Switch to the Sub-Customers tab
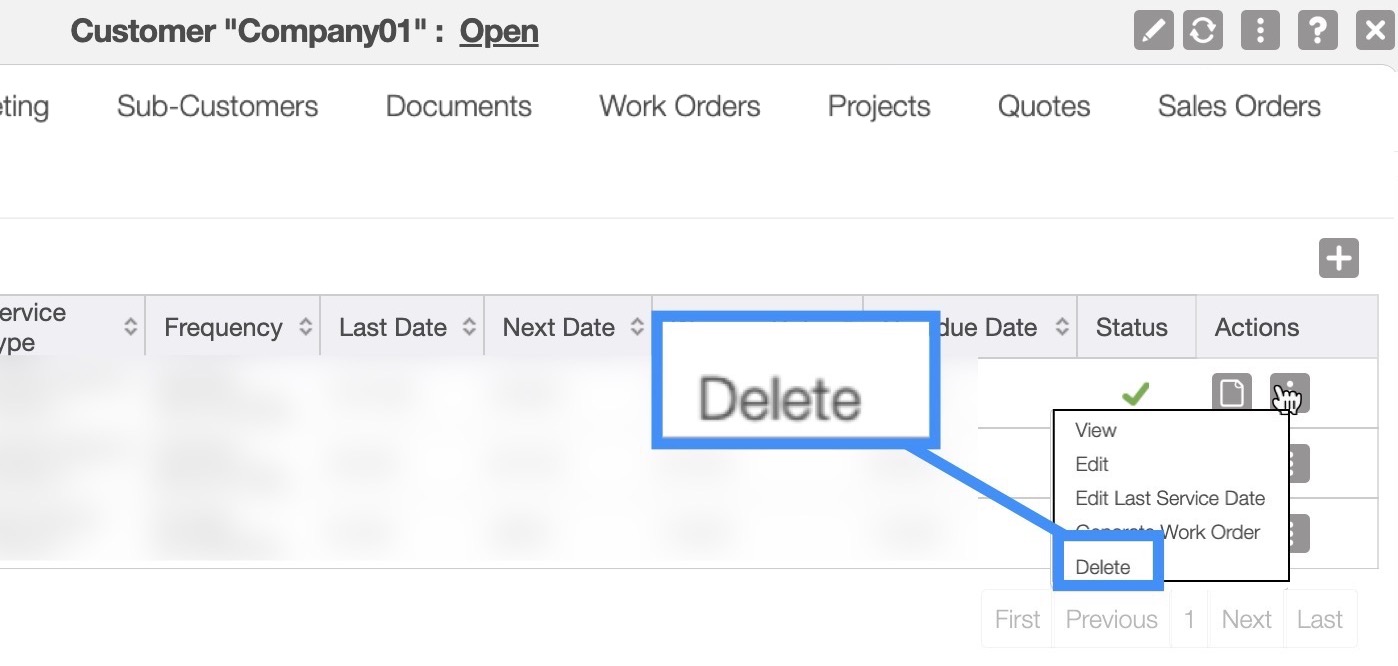The height and width of the screenshot is (666, 1398). pyautogui.click(x=217, y=106)
